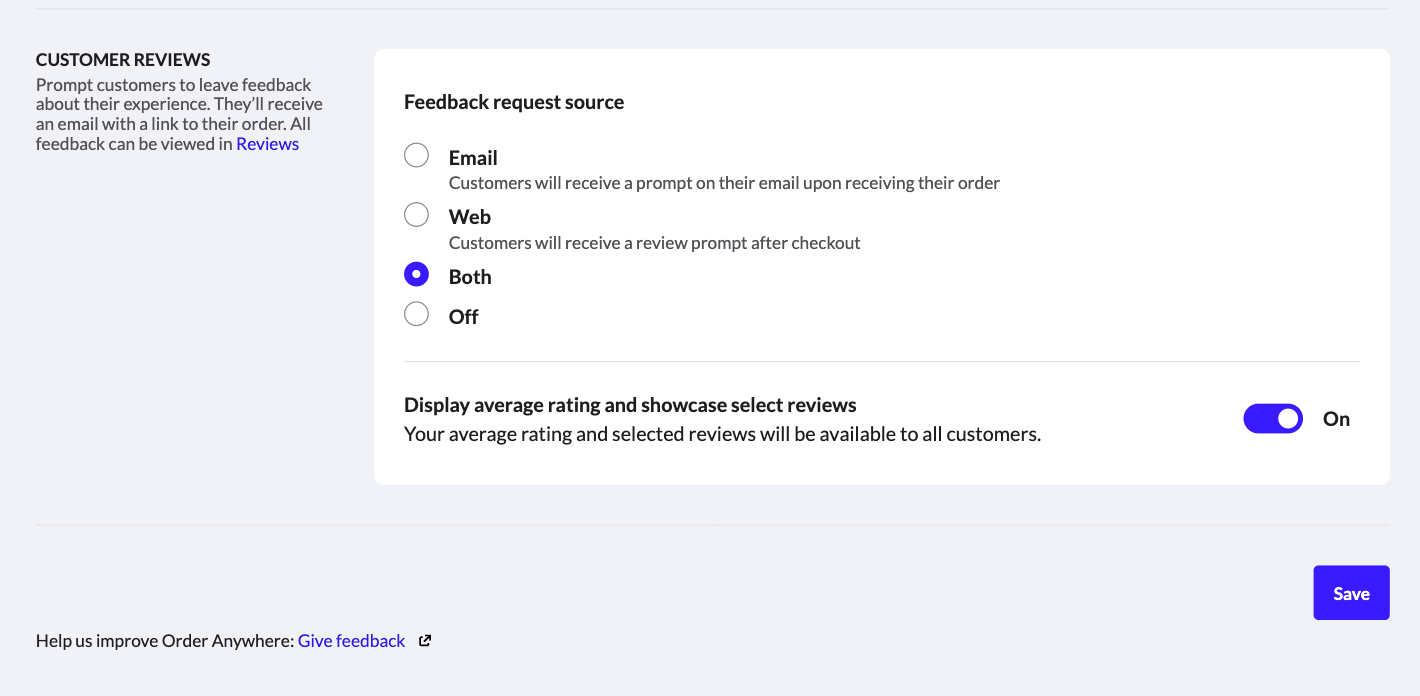Save the customer review settings

1350,593
